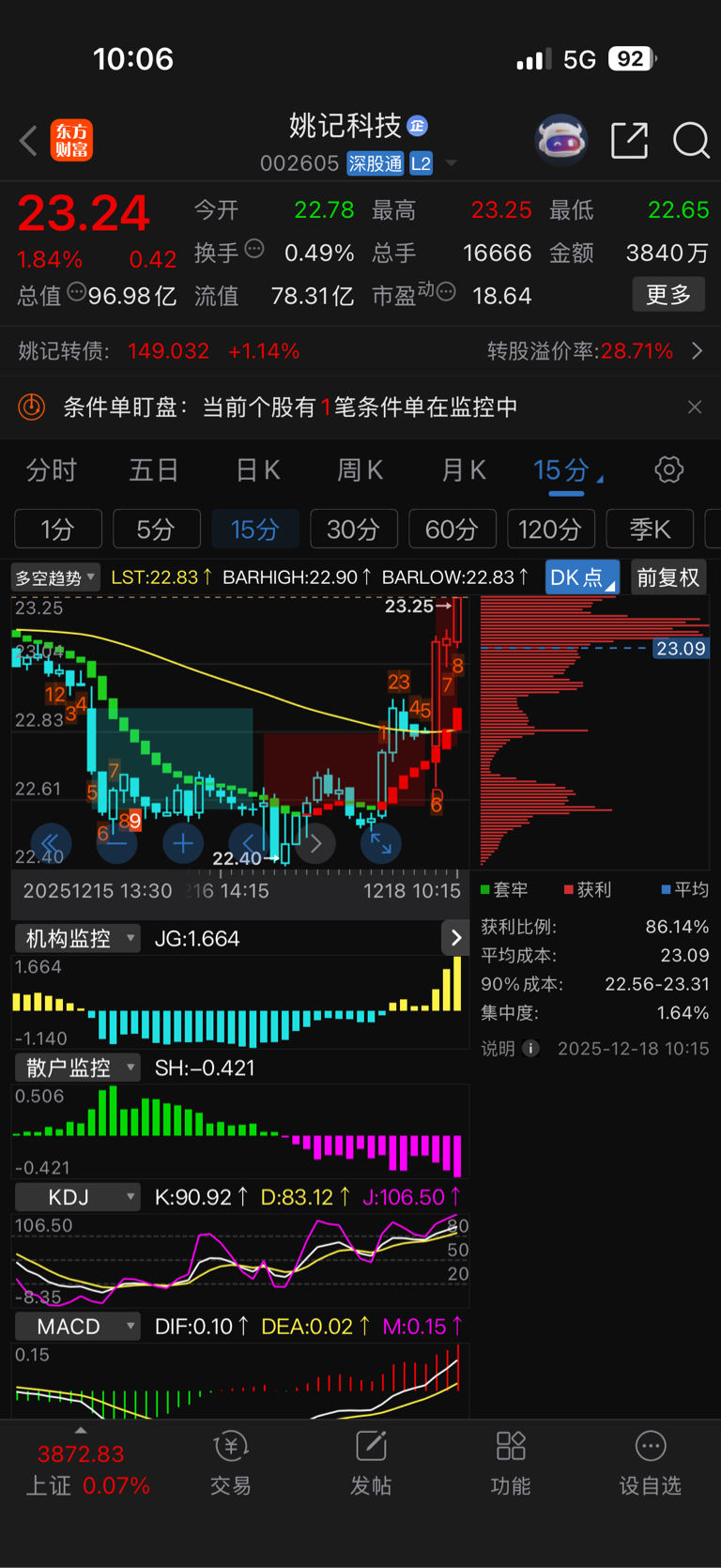Open the MACD indicator dropdown

click(x=78, y=1327)
